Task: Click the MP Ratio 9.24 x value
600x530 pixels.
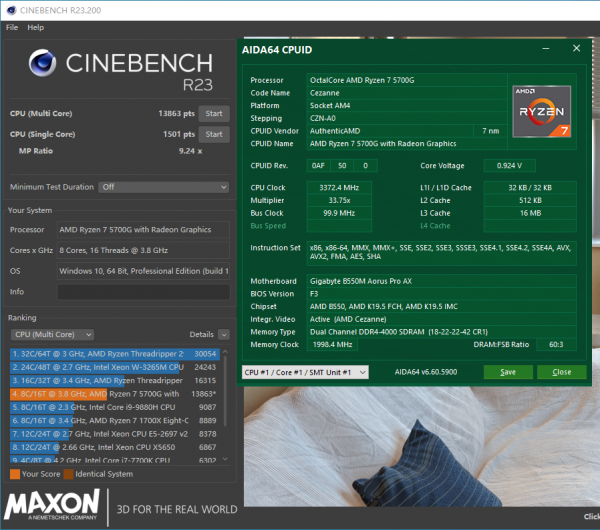Action: click(190, 151)
